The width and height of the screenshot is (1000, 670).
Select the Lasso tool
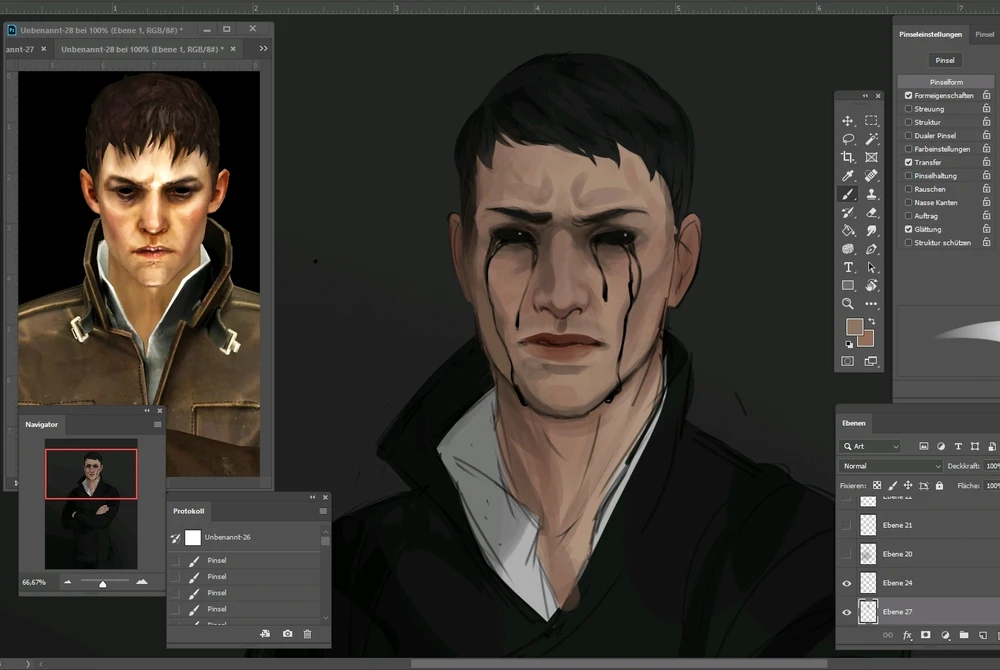click(x=848, y=139)
